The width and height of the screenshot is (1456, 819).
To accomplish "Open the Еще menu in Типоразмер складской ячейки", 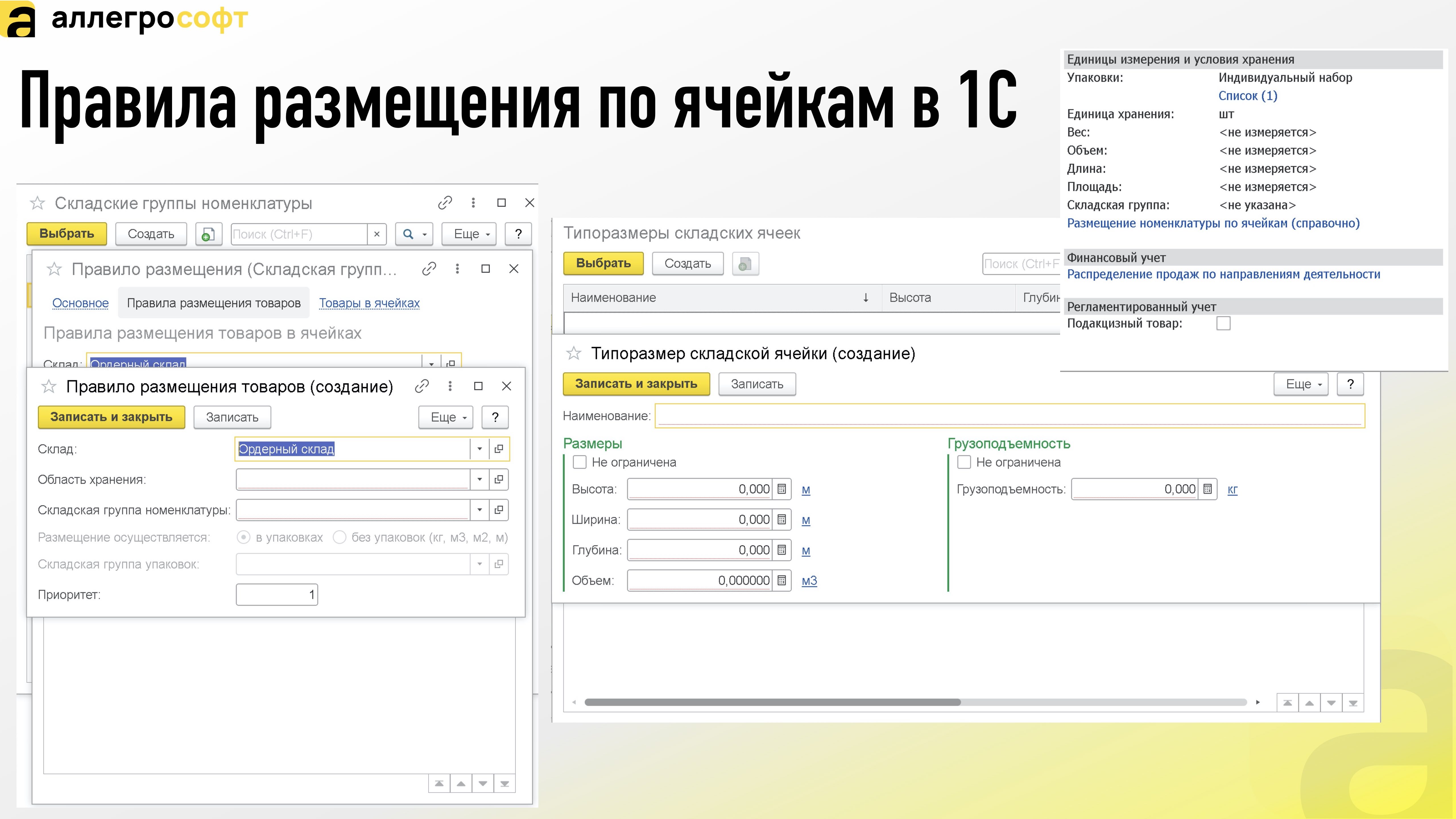I will tap(1300, 384).
